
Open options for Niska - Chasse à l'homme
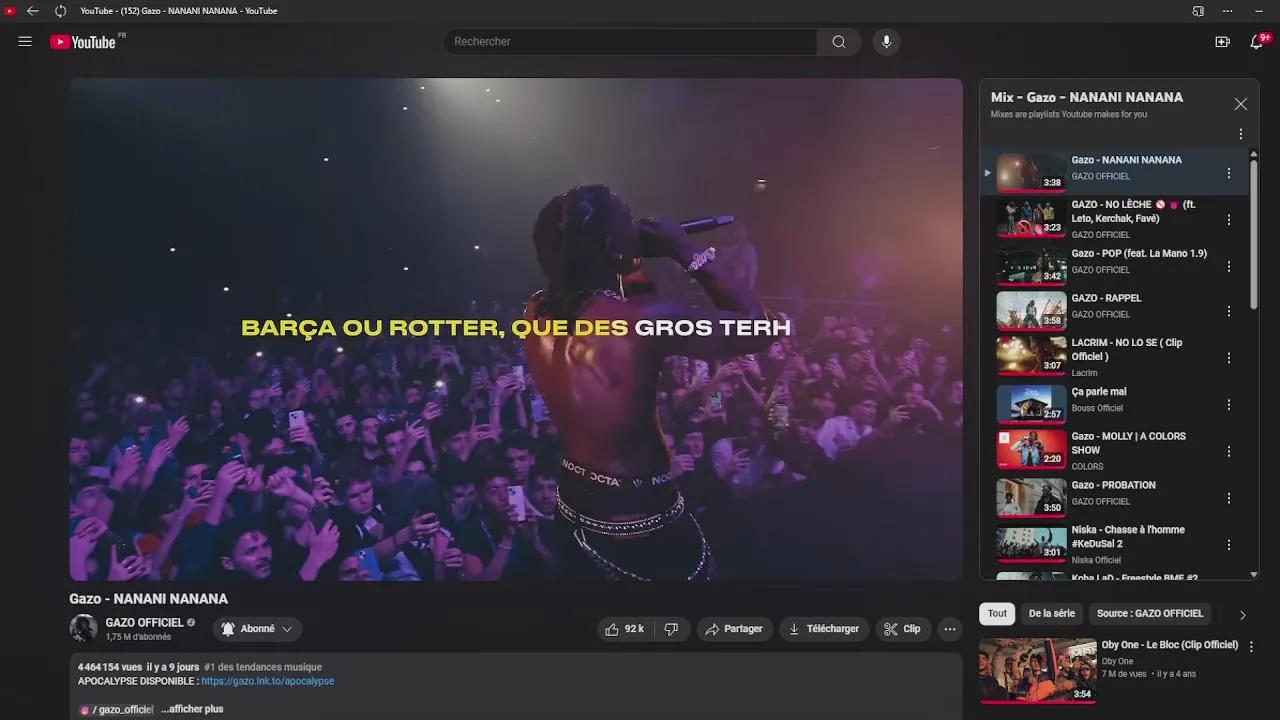pos(1229,545)
